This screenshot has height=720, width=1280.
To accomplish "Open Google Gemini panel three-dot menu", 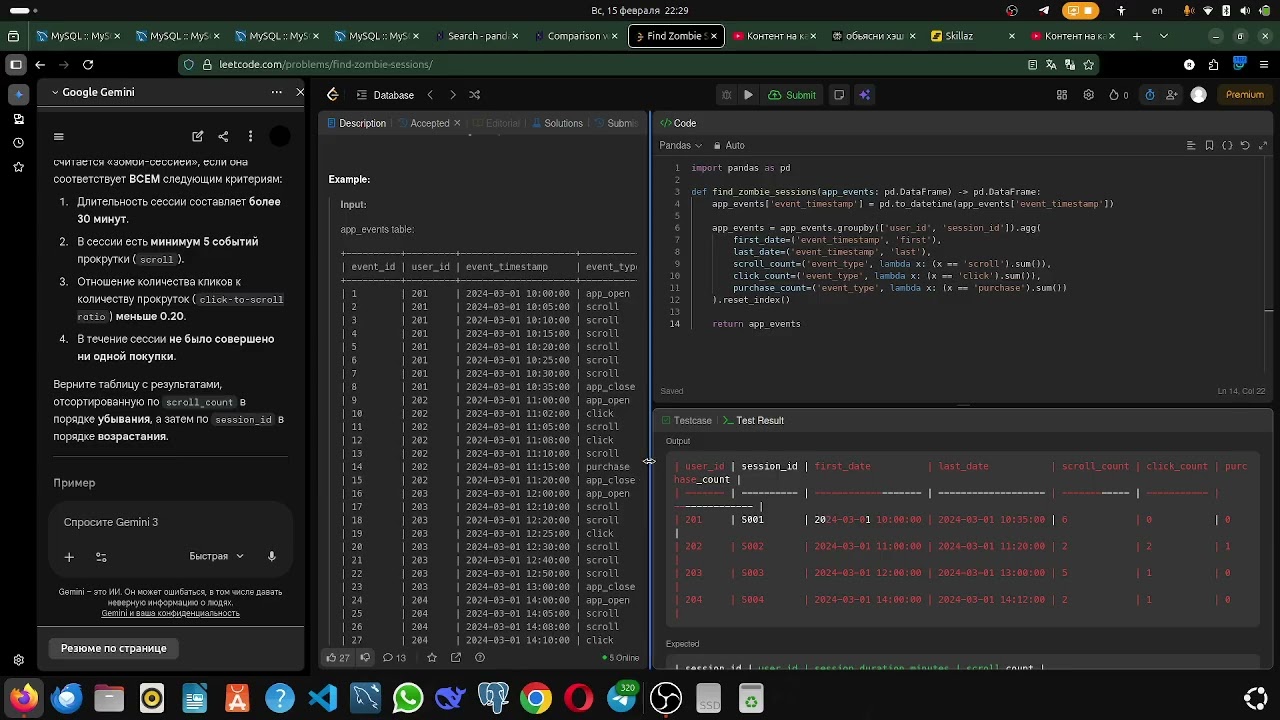I will tap(276, 92).
